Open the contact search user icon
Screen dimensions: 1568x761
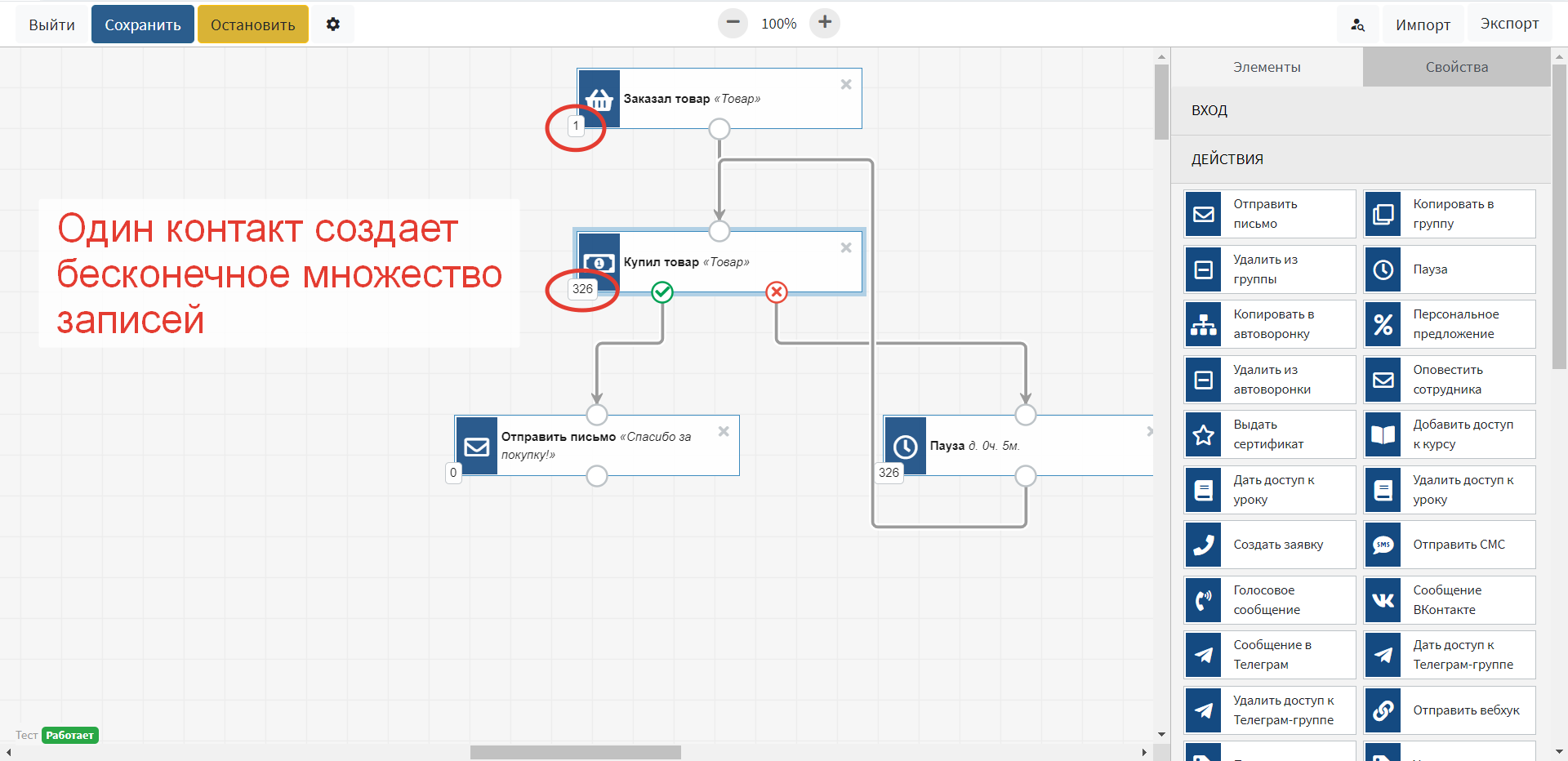(1358, 25)
